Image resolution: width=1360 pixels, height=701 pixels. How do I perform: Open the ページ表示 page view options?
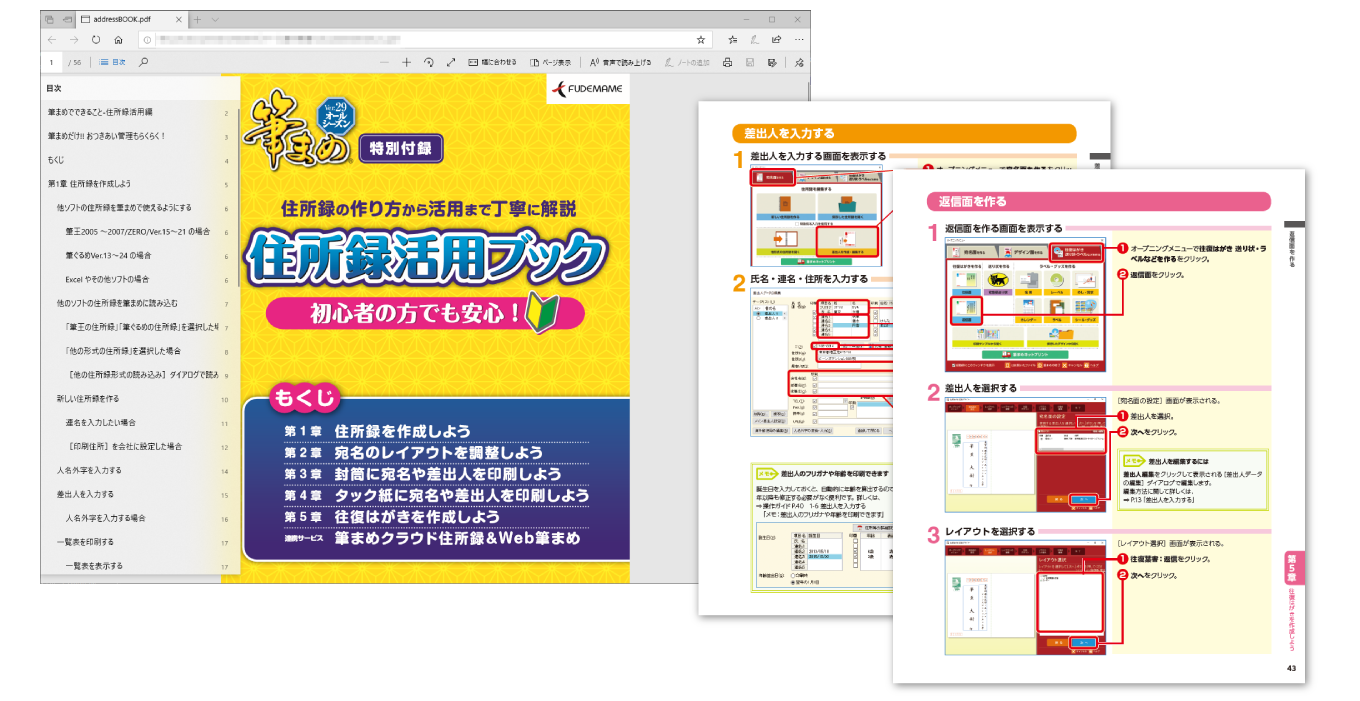pos(551,62)
